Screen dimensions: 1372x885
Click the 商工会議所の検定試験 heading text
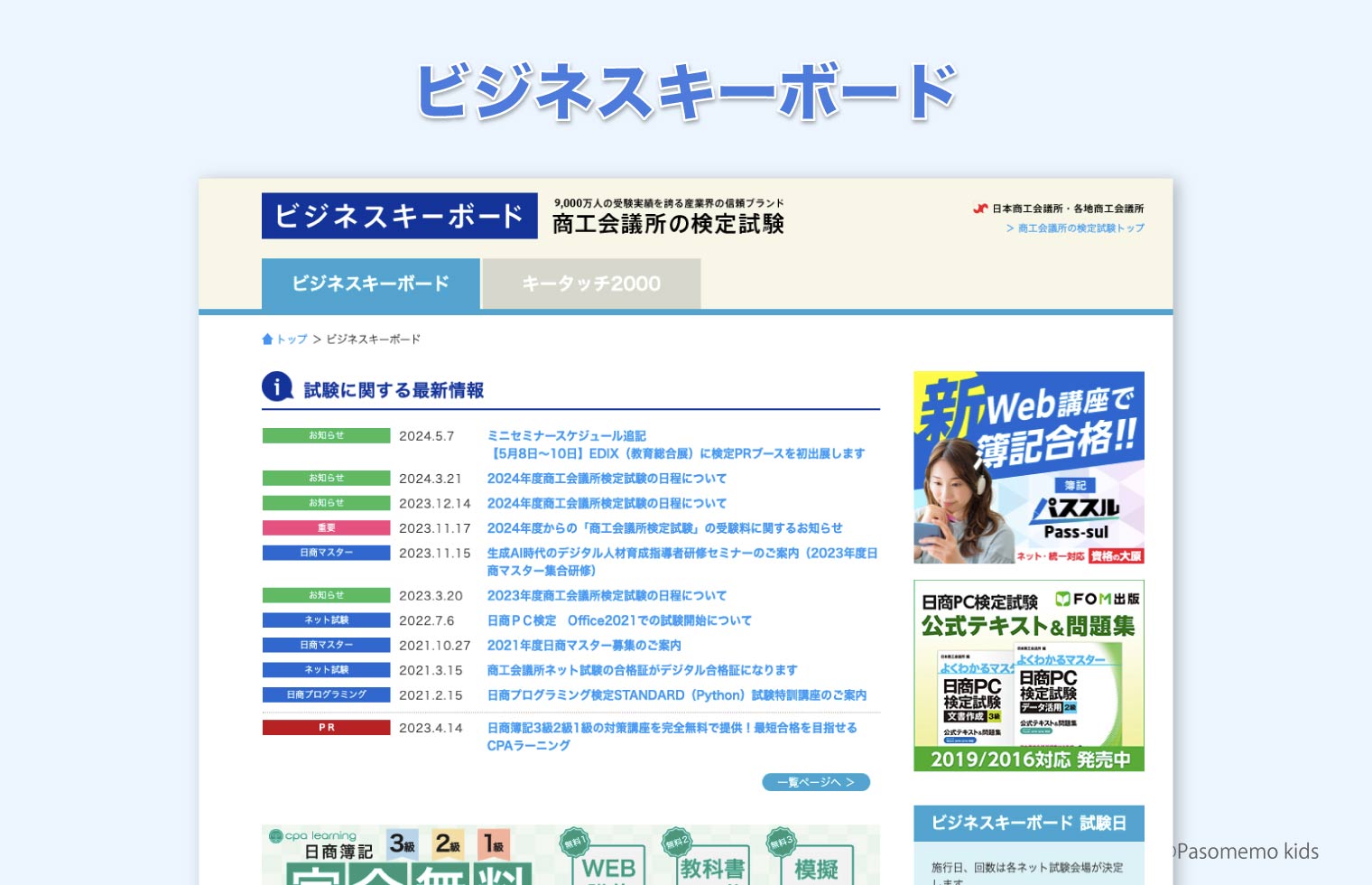pos(668,224)
